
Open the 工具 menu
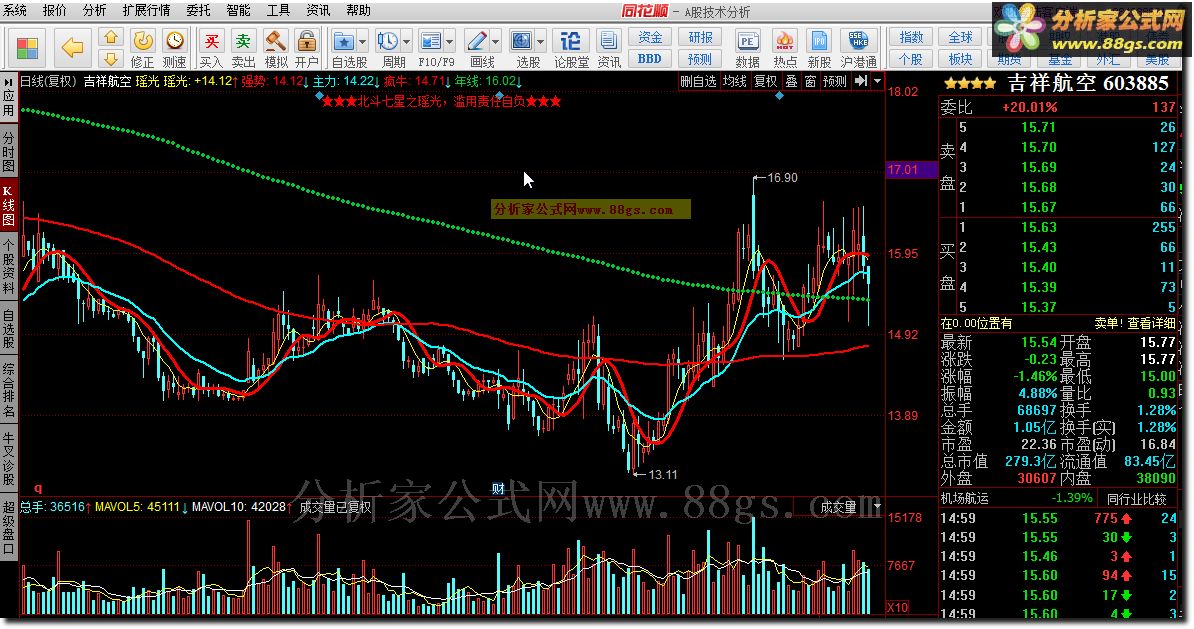278,10
